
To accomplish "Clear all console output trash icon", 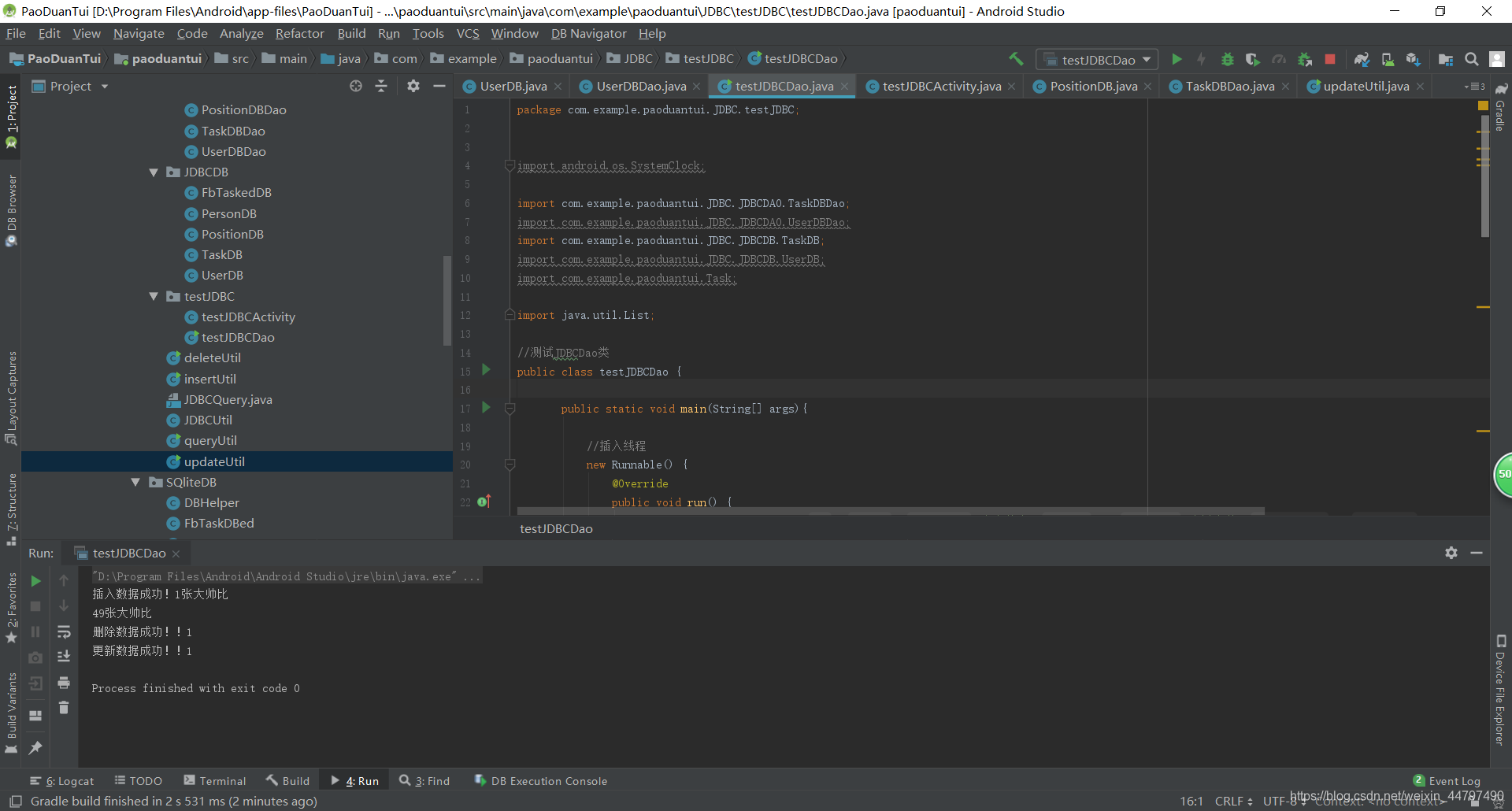I will pyautogui.click(x=64, y=708).
